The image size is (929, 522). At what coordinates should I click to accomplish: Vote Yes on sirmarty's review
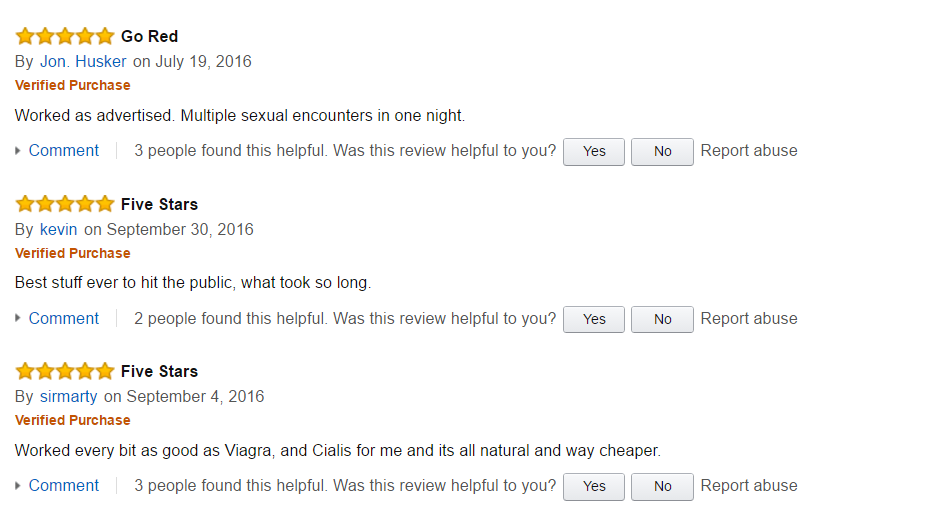tap(594, 486)
